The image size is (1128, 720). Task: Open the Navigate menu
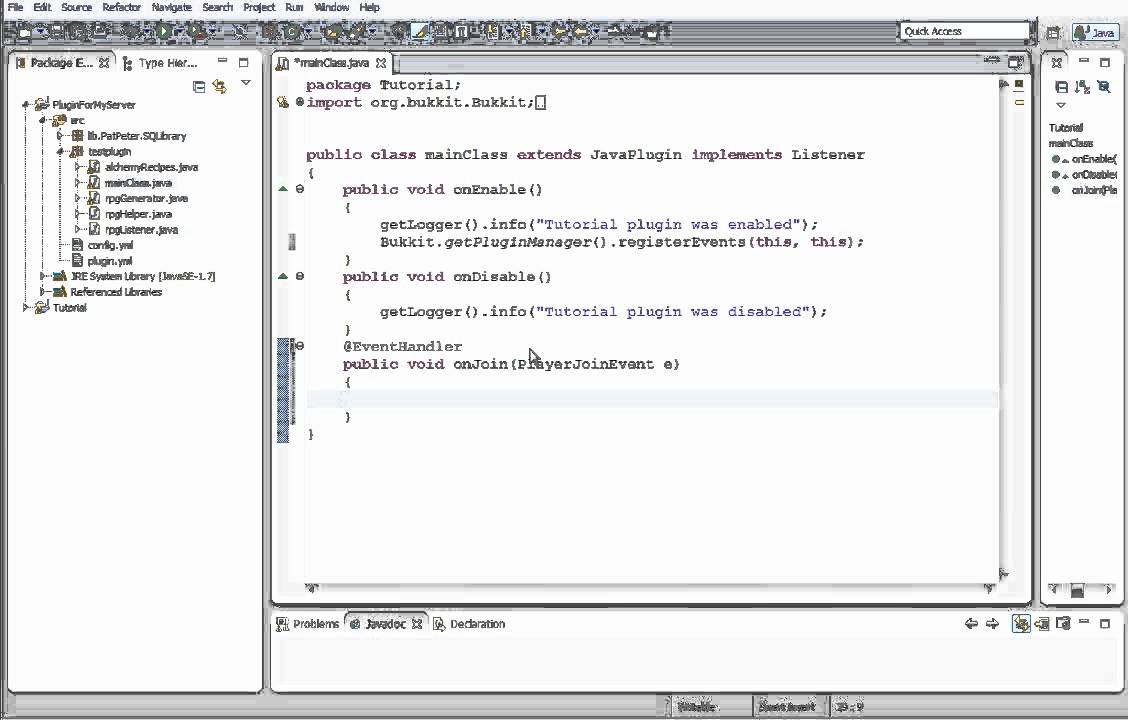(x=171, y=7)
